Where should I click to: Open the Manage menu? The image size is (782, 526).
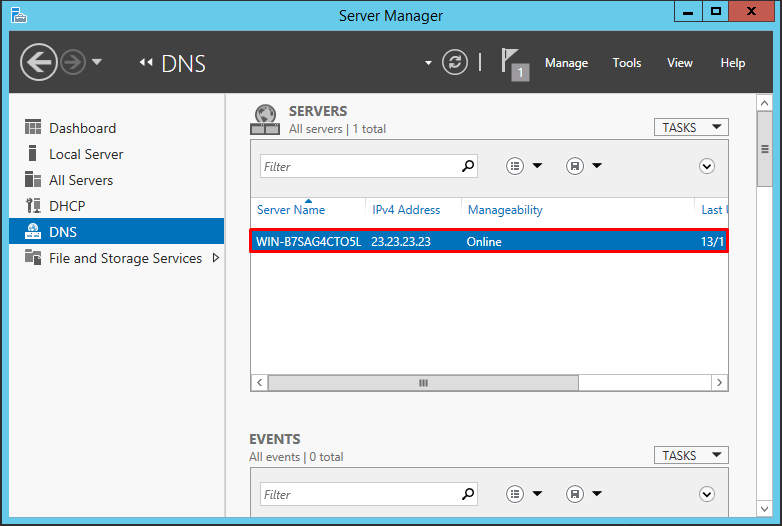tap(566, 63)
